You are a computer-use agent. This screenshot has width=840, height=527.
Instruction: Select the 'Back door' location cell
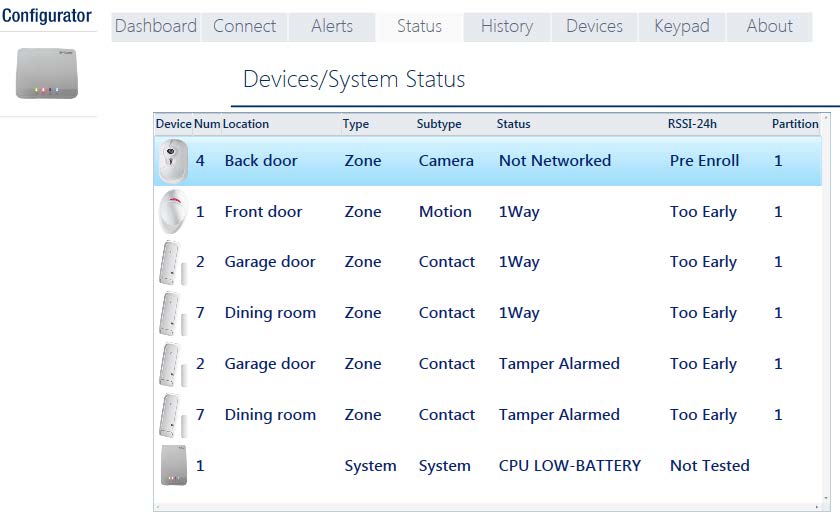pyautogui.click(x=261, y=161)
